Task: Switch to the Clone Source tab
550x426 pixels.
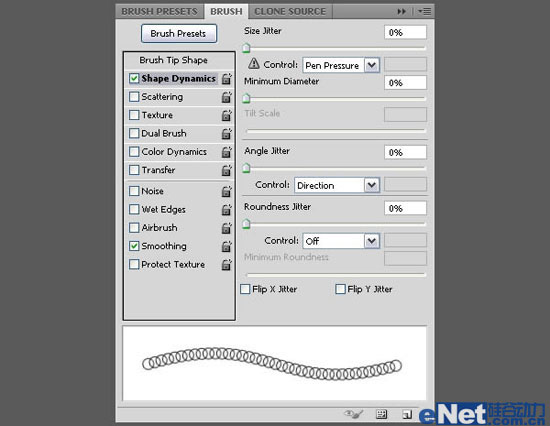Action: (x=290, y=12)
